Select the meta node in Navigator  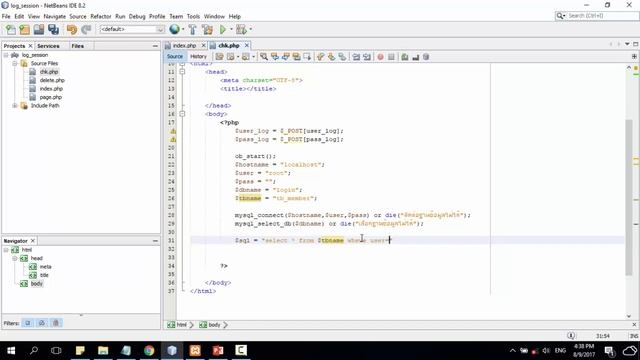point(45,267)
